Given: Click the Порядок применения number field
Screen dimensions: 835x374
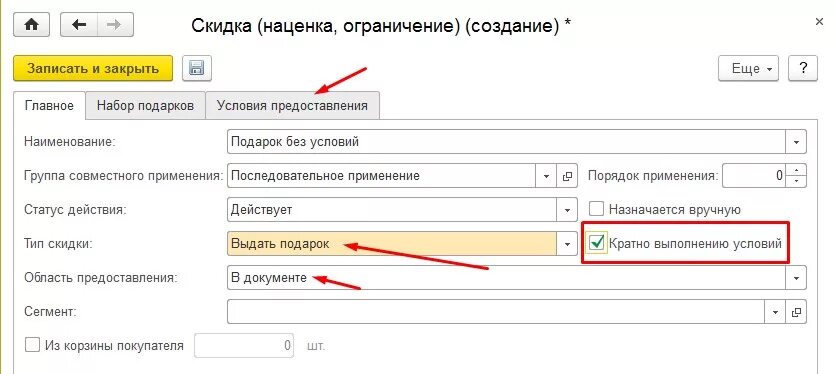Looking at the screenshot, I should click(755, 176).
